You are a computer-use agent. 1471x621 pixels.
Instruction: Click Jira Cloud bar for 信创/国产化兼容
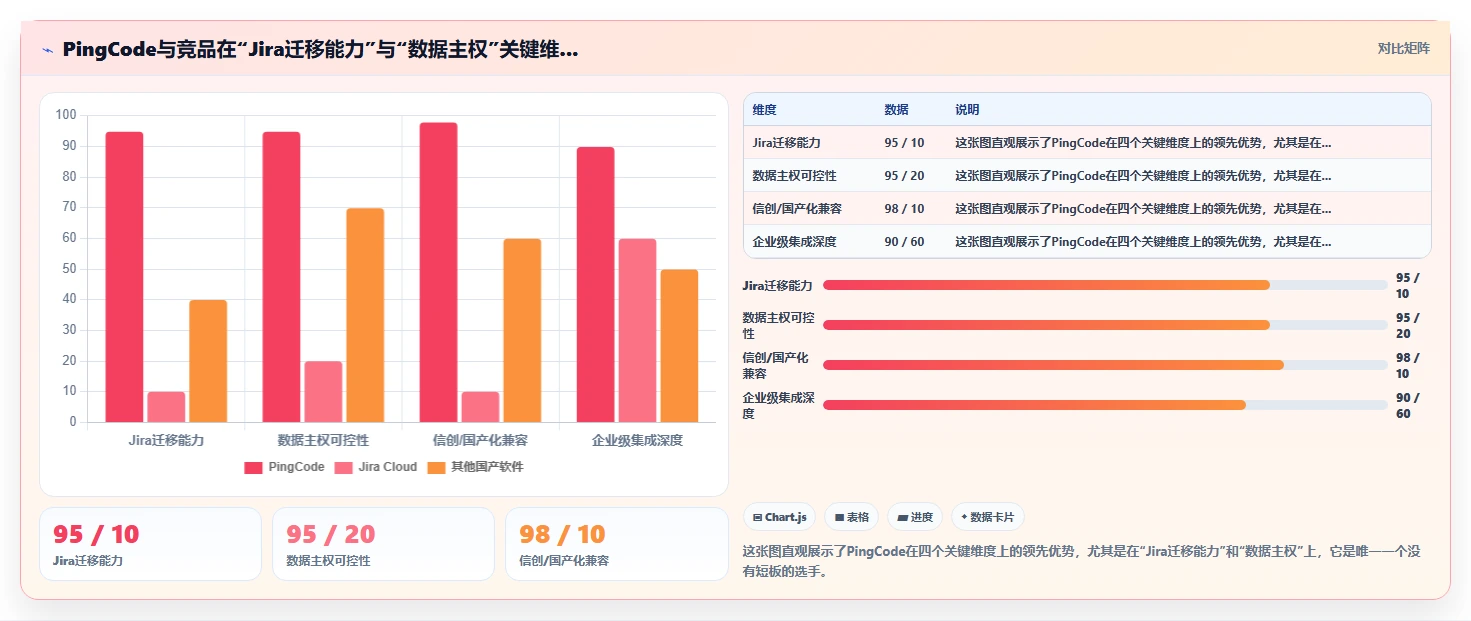coord(480,407)
